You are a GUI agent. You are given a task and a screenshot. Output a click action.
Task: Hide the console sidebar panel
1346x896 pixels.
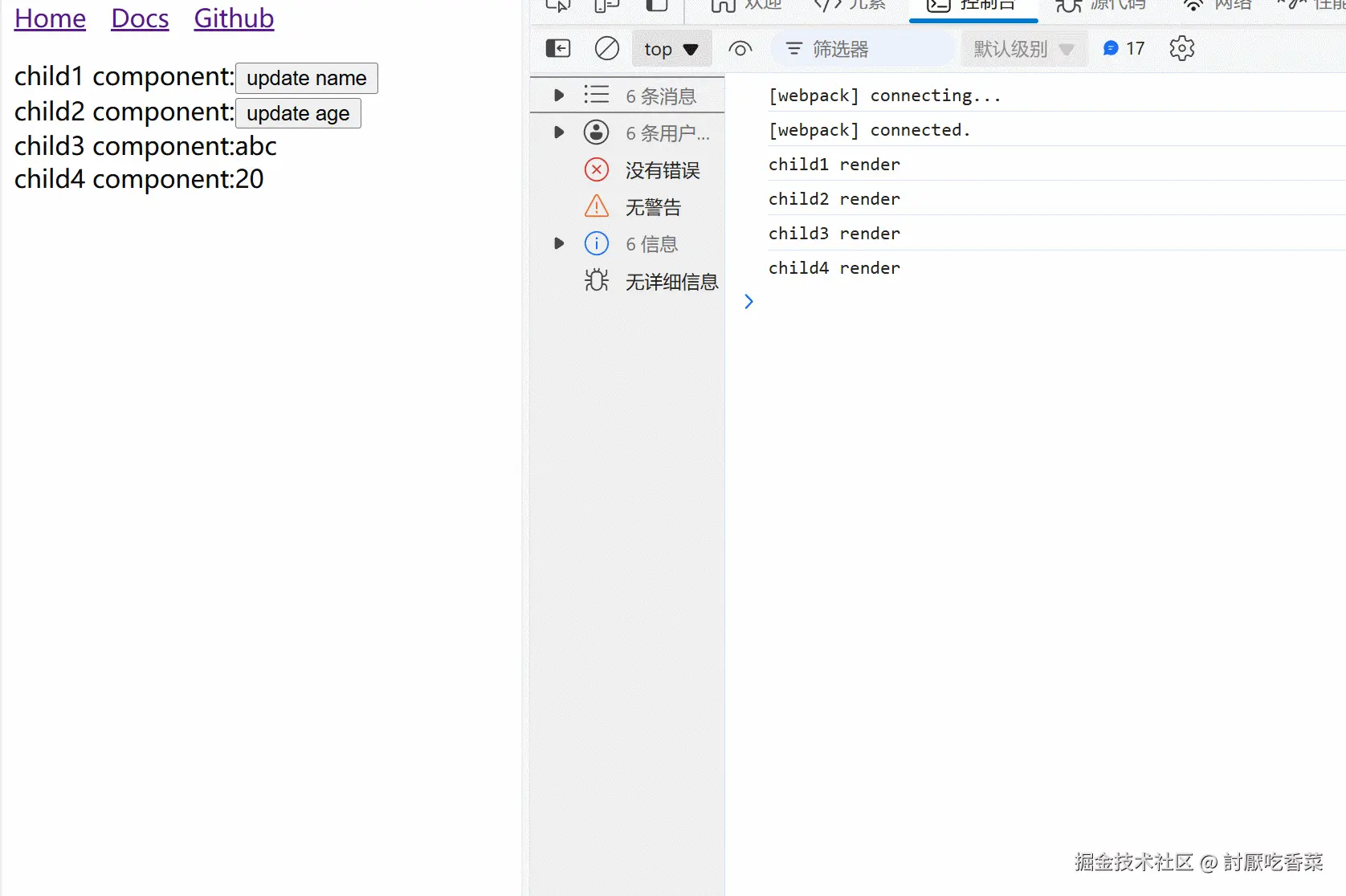click(x=557, y=48)
